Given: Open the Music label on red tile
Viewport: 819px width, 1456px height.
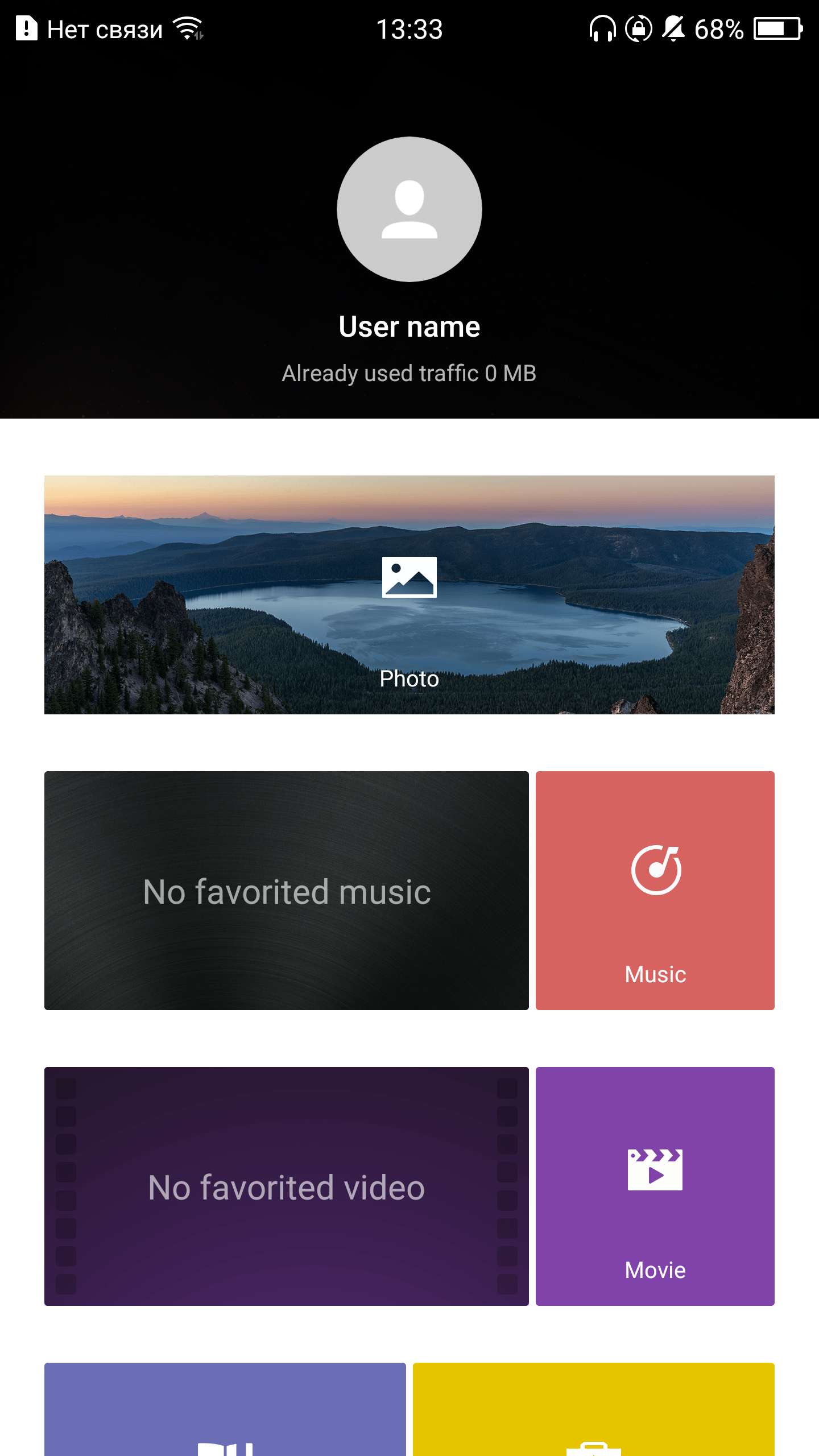Looking at the screenshot, I should pos(655,974).
